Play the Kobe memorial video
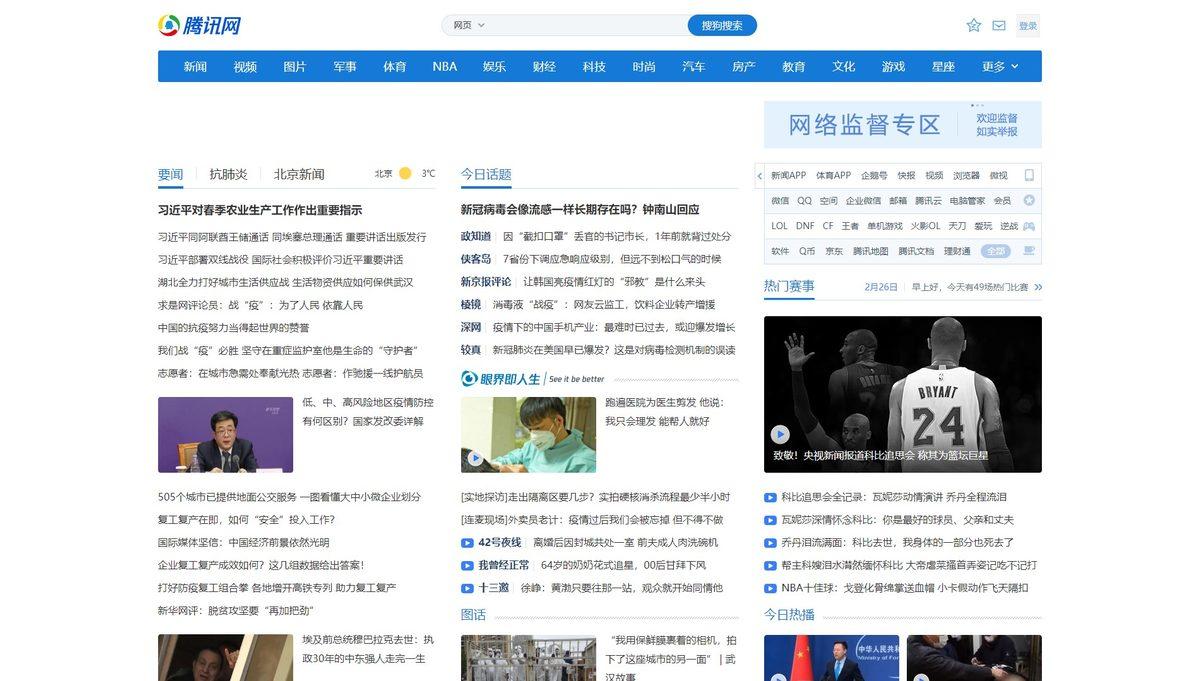 780,434
